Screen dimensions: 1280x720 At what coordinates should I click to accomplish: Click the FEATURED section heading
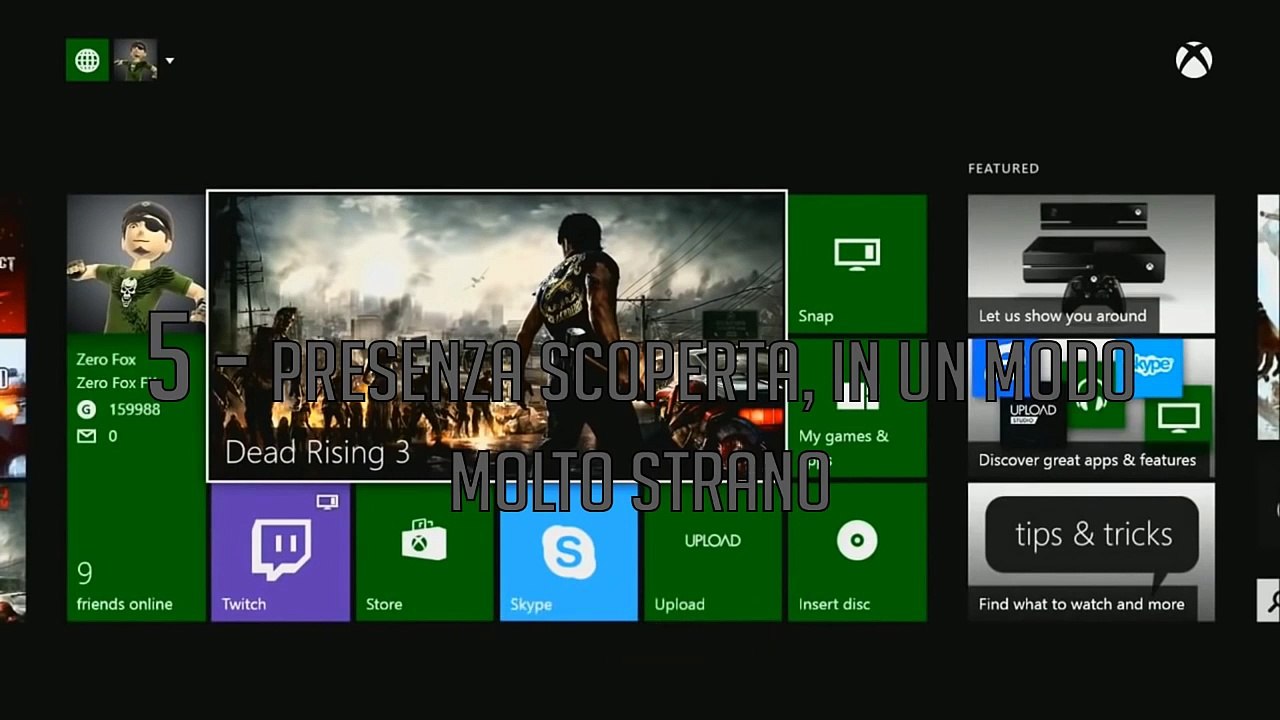(1003, 168)
